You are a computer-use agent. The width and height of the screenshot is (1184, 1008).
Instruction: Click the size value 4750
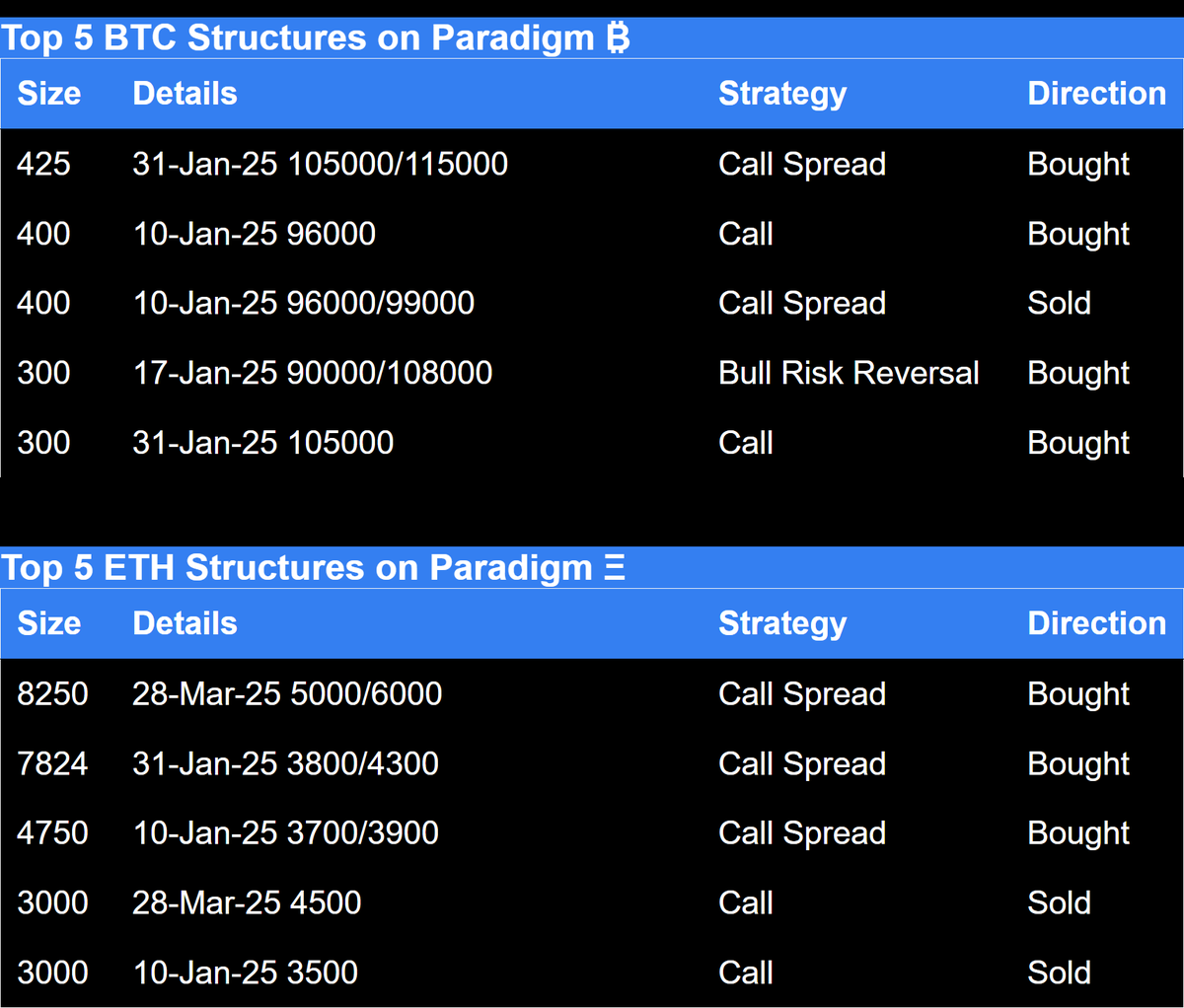tap(52, 832)
